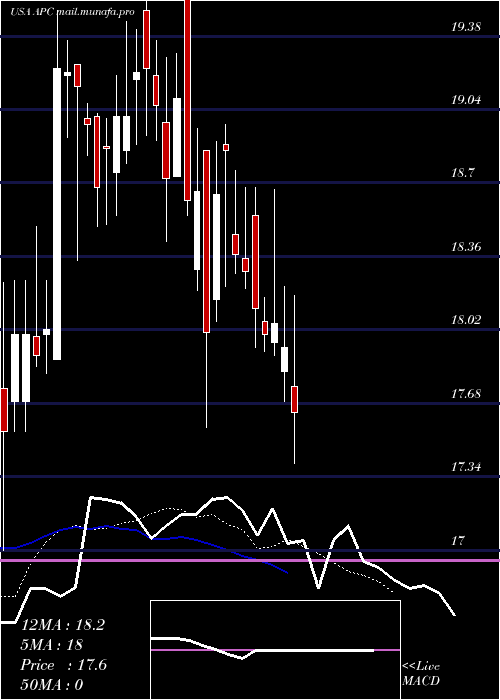Click the Price : 17.6 readout
The width and height of the screenshot is (500, 700).
[x=64, y=665]
